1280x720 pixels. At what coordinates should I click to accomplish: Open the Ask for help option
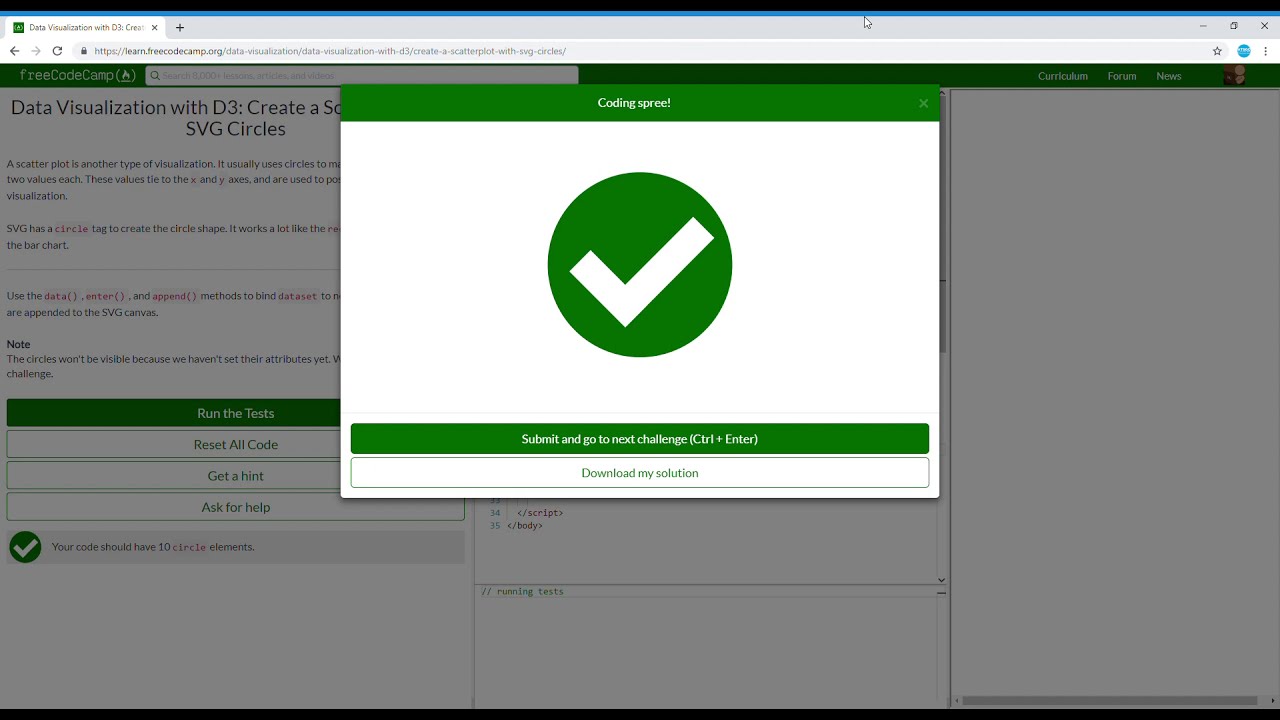pos(236,507)
